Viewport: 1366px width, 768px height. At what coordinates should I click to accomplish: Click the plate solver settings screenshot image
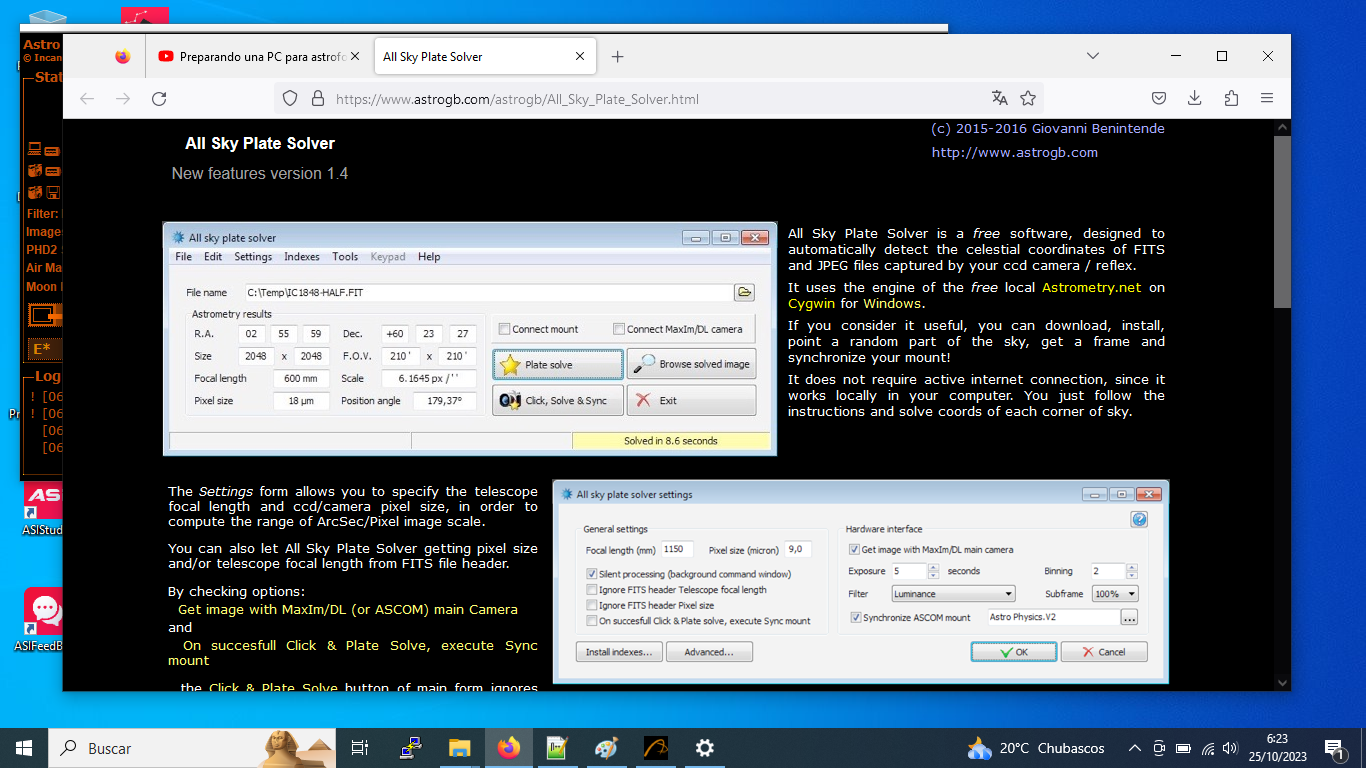[860, 581]
